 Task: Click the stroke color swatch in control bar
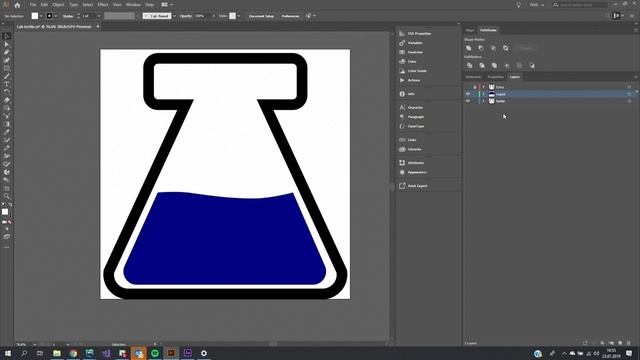click(49, 16)
